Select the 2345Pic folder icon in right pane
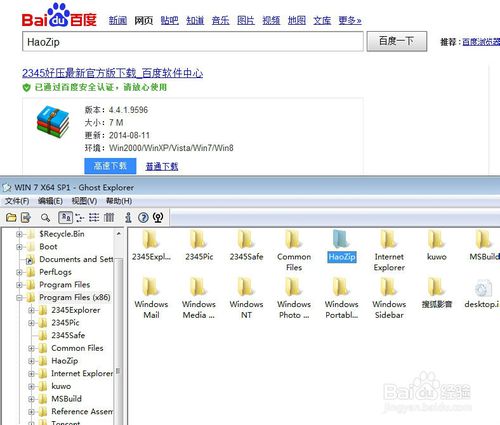 (x=198, y=239)
